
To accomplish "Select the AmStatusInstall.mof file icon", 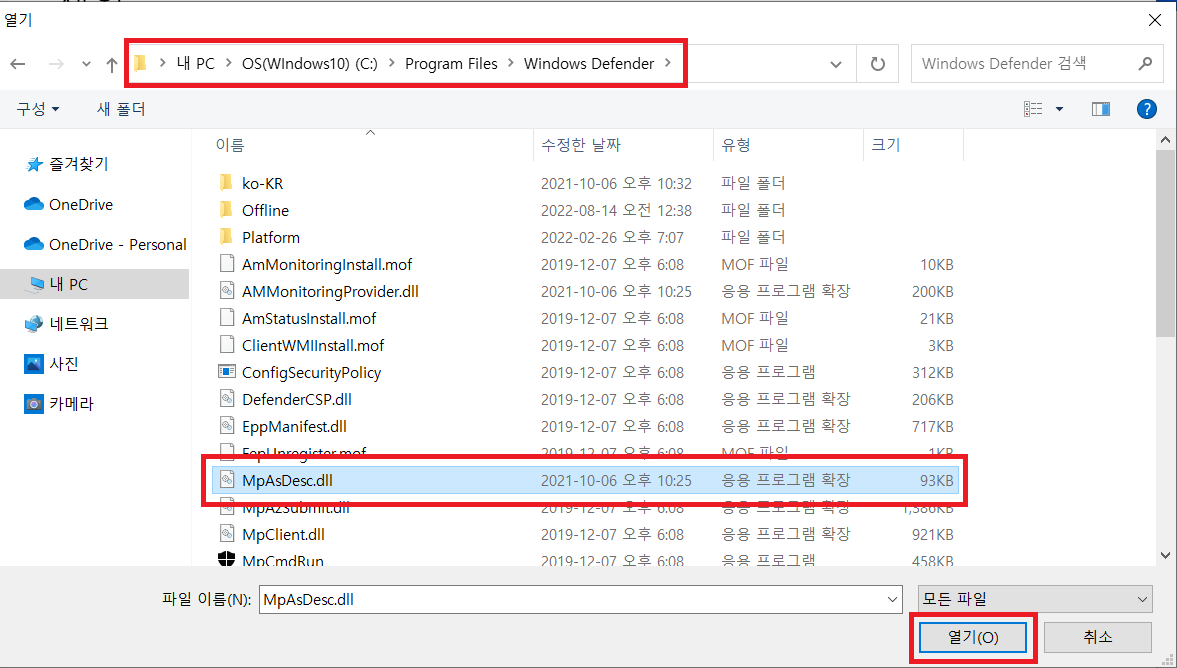I will click(226, 317).
